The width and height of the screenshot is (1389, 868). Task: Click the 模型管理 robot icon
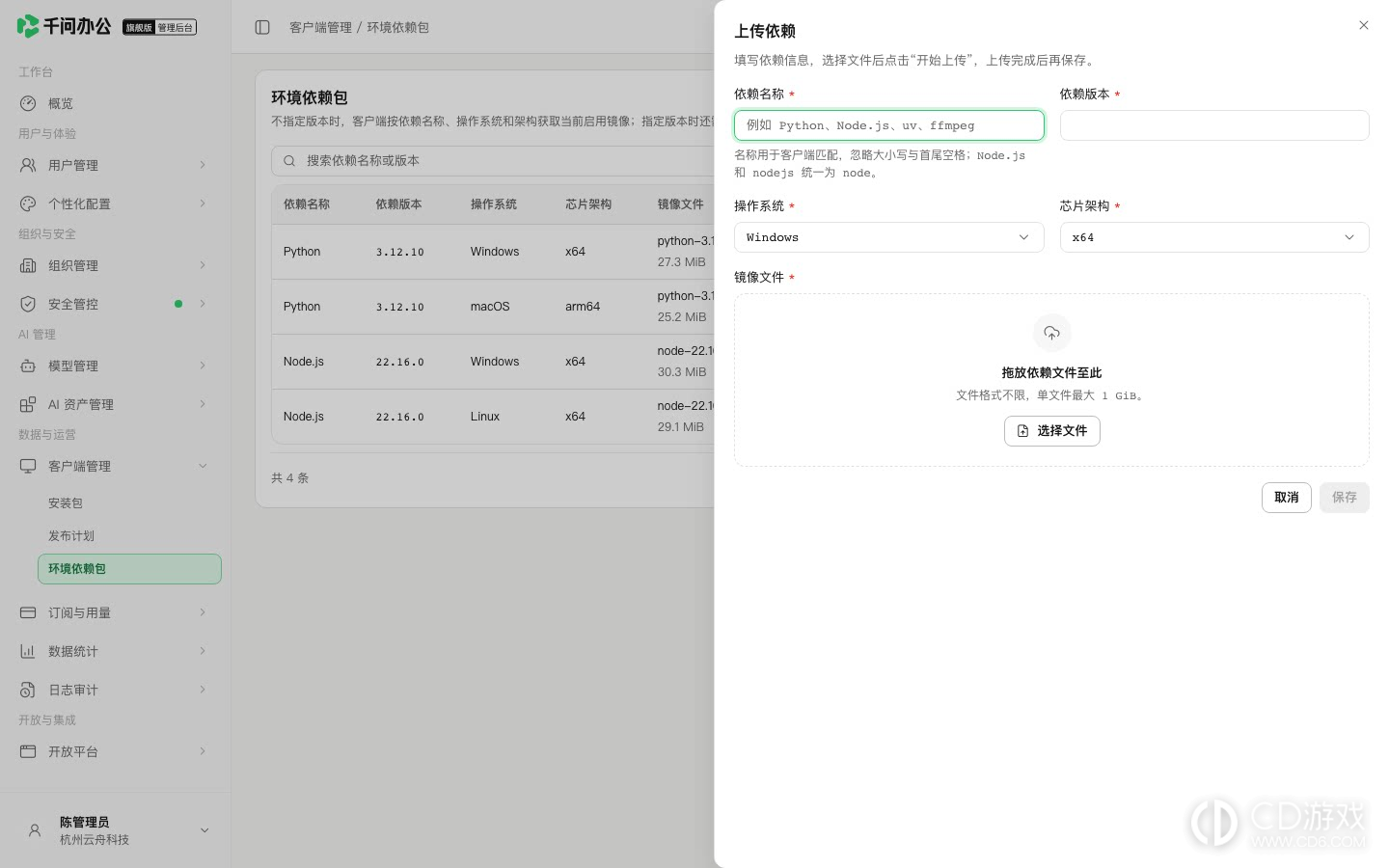click(x=28, y=366)
